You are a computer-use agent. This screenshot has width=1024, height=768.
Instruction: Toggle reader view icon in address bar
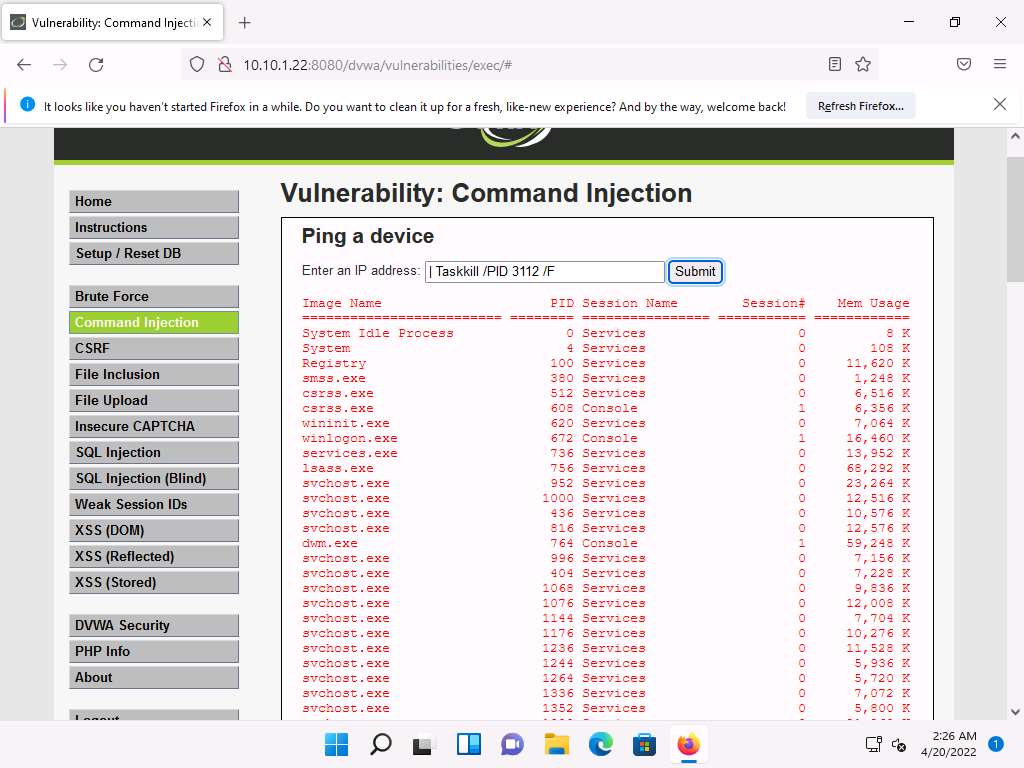pos(835,64)
